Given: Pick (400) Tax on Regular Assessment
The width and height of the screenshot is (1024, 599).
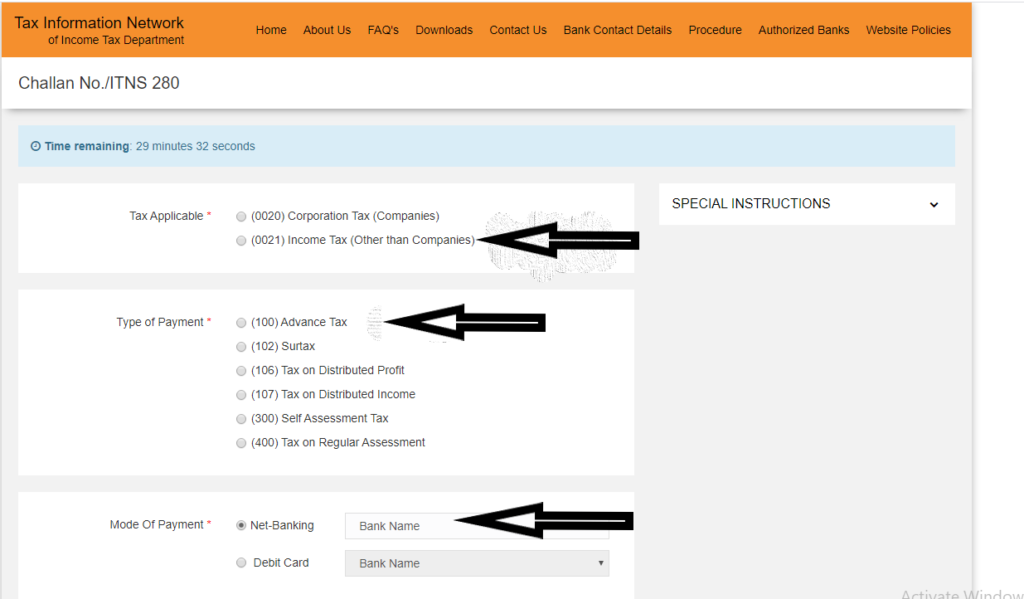Looking at the screenshot, I should point(241,442).
